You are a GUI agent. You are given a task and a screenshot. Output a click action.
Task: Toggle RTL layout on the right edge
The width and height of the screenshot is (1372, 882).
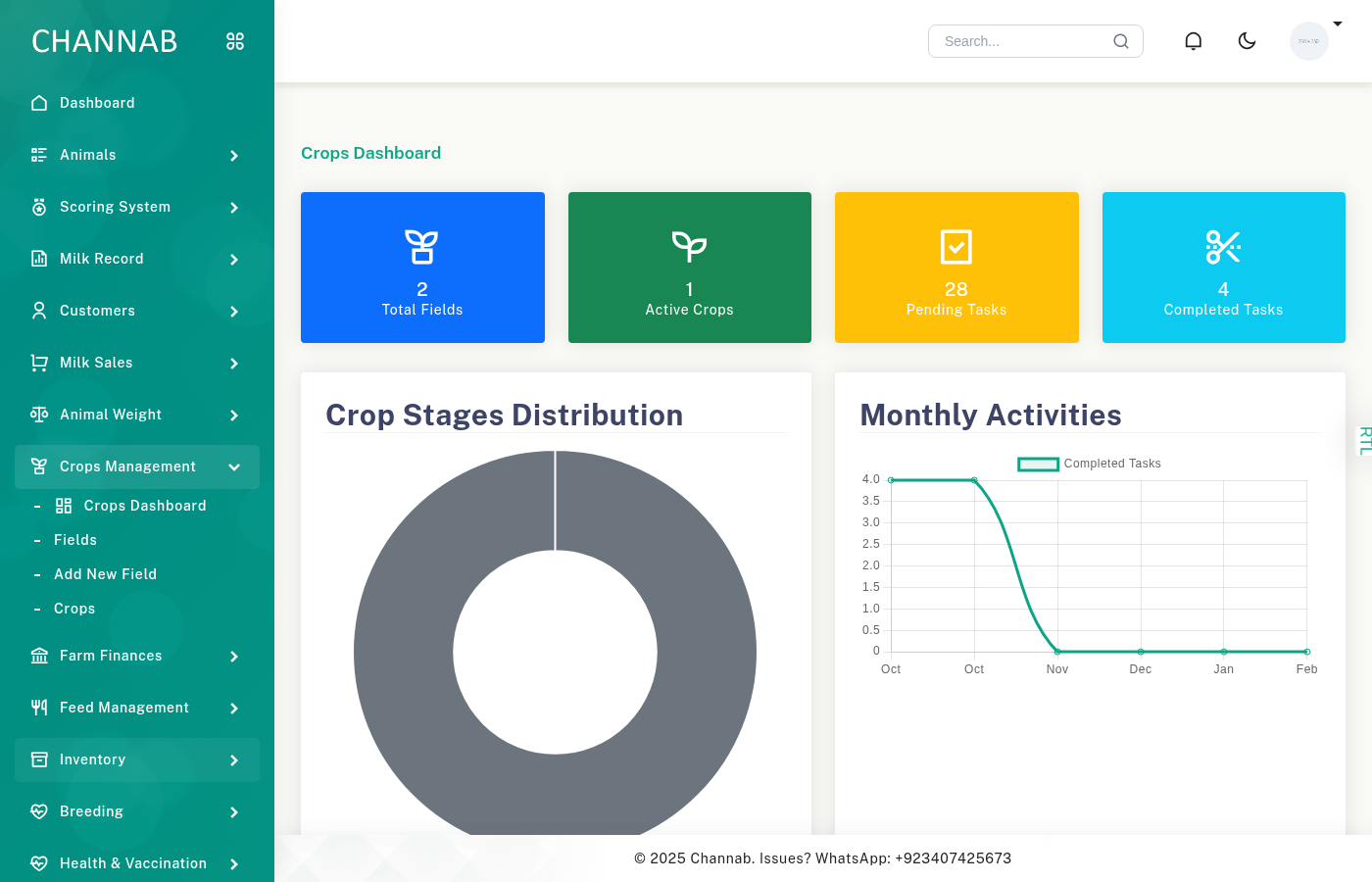[x=1363, y=440]
